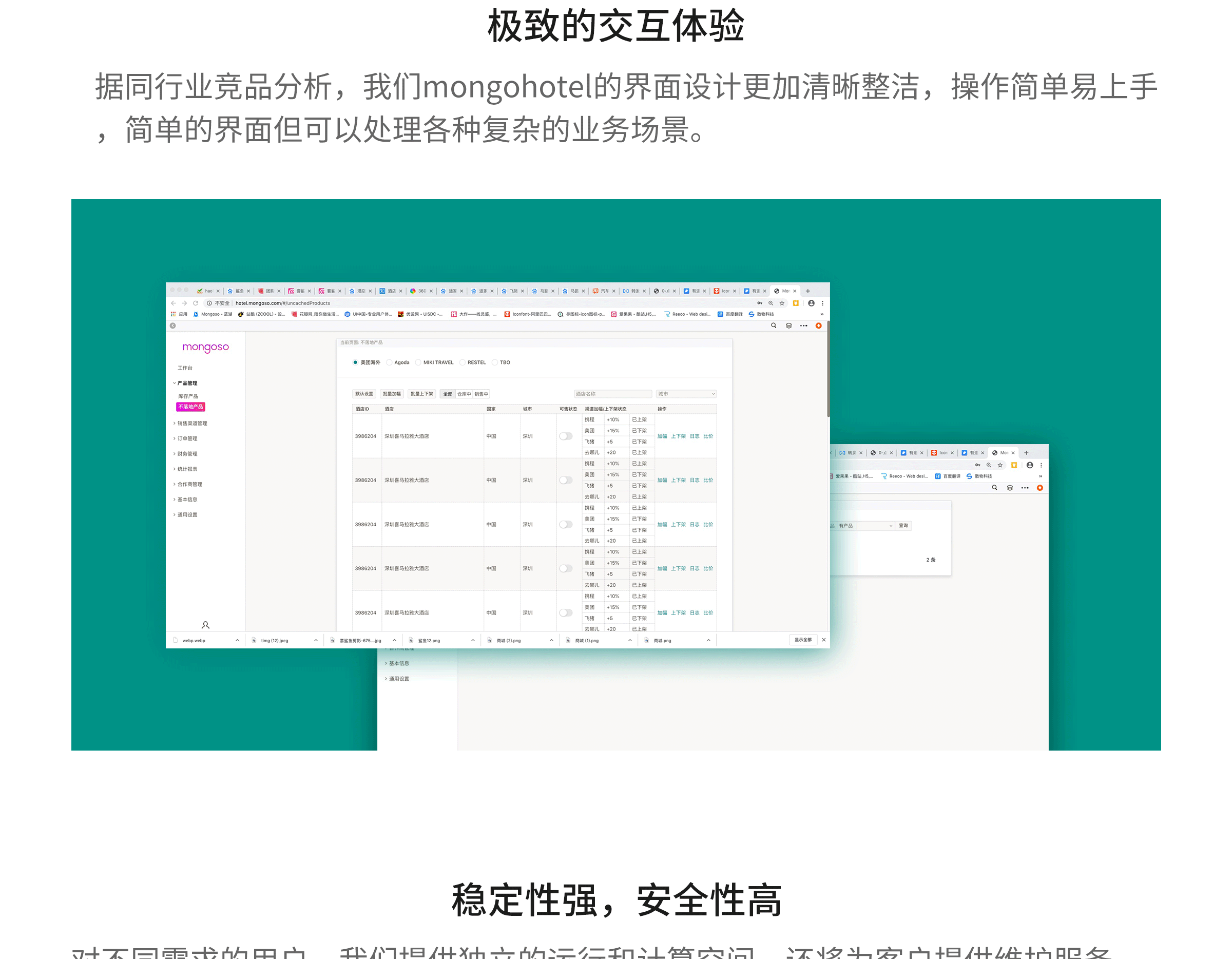Click the 酒店名称 search field
The height and width of the screenshot is (959, 1232).
[612, 394]
